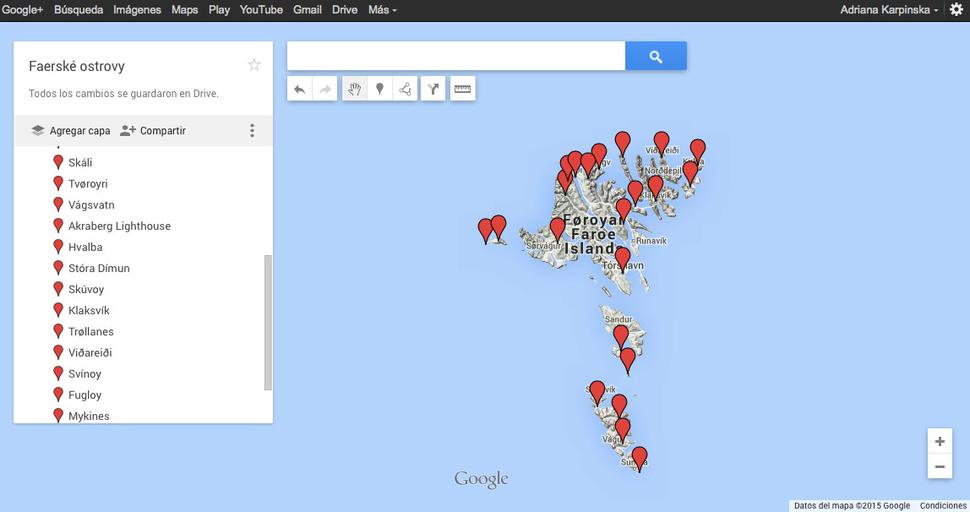Select Stóra Dímun in the list
The image size is (970, 512).
pos(99,268)
